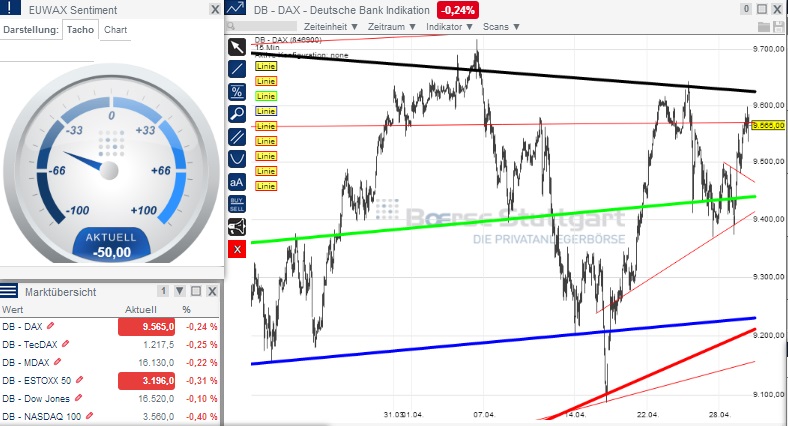This screenshot has height=426, width=788.
Task: Click the pencil icon next to DB - ESTOXX 50
Action: pos(79,380)
